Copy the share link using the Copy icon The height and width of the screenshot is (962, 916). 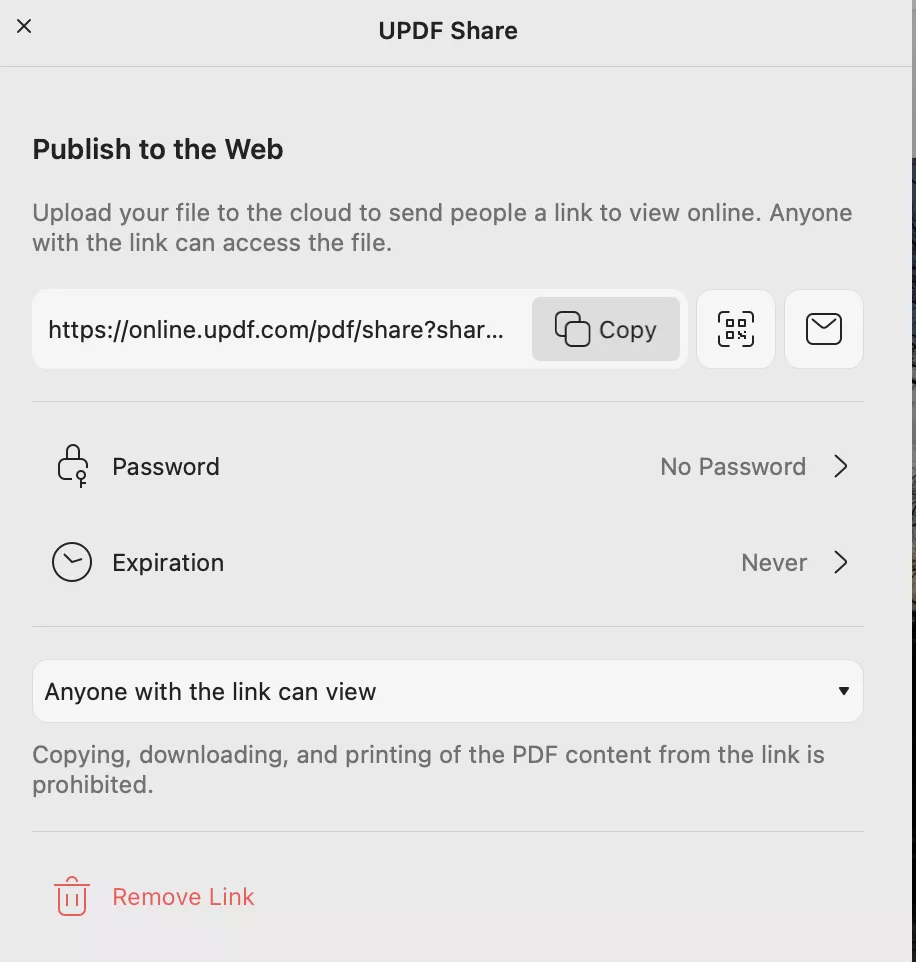pyautogui.click(x=606, y=329)
